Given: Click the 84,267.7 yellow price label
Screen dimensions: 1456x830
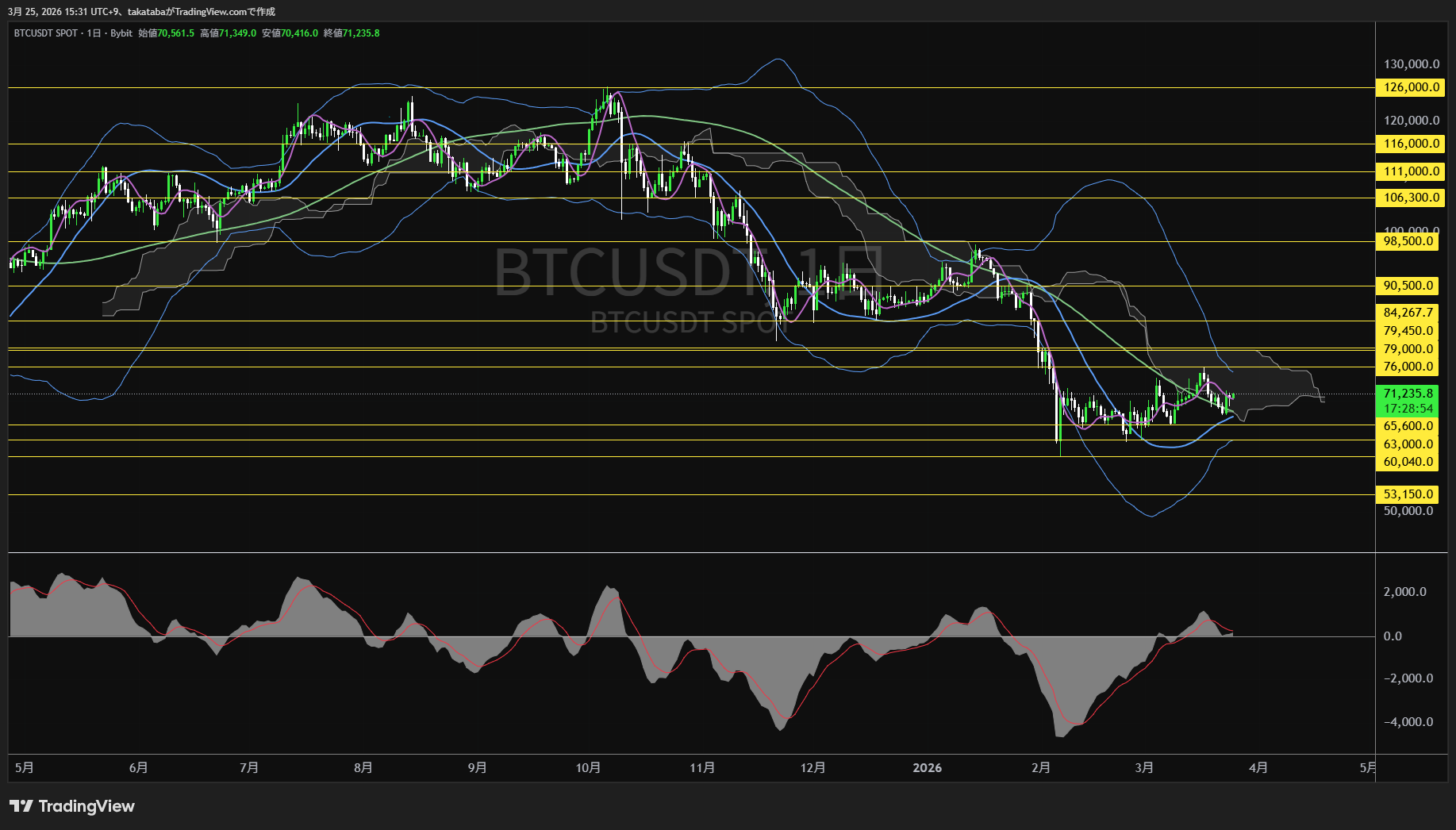Looking at the screenshot, I should pos(1408,313).
